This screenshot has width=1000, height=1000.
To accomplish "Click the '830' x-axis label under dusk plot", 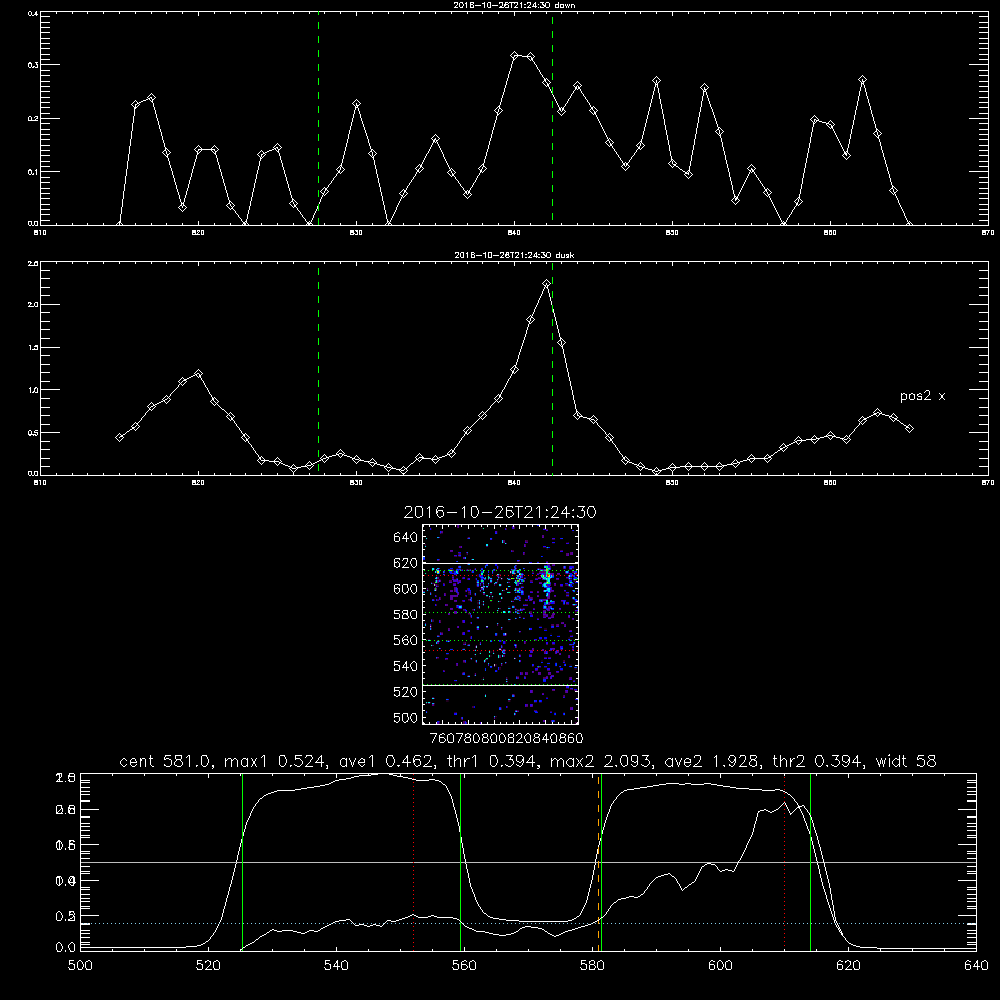I will tap(356, 483).
